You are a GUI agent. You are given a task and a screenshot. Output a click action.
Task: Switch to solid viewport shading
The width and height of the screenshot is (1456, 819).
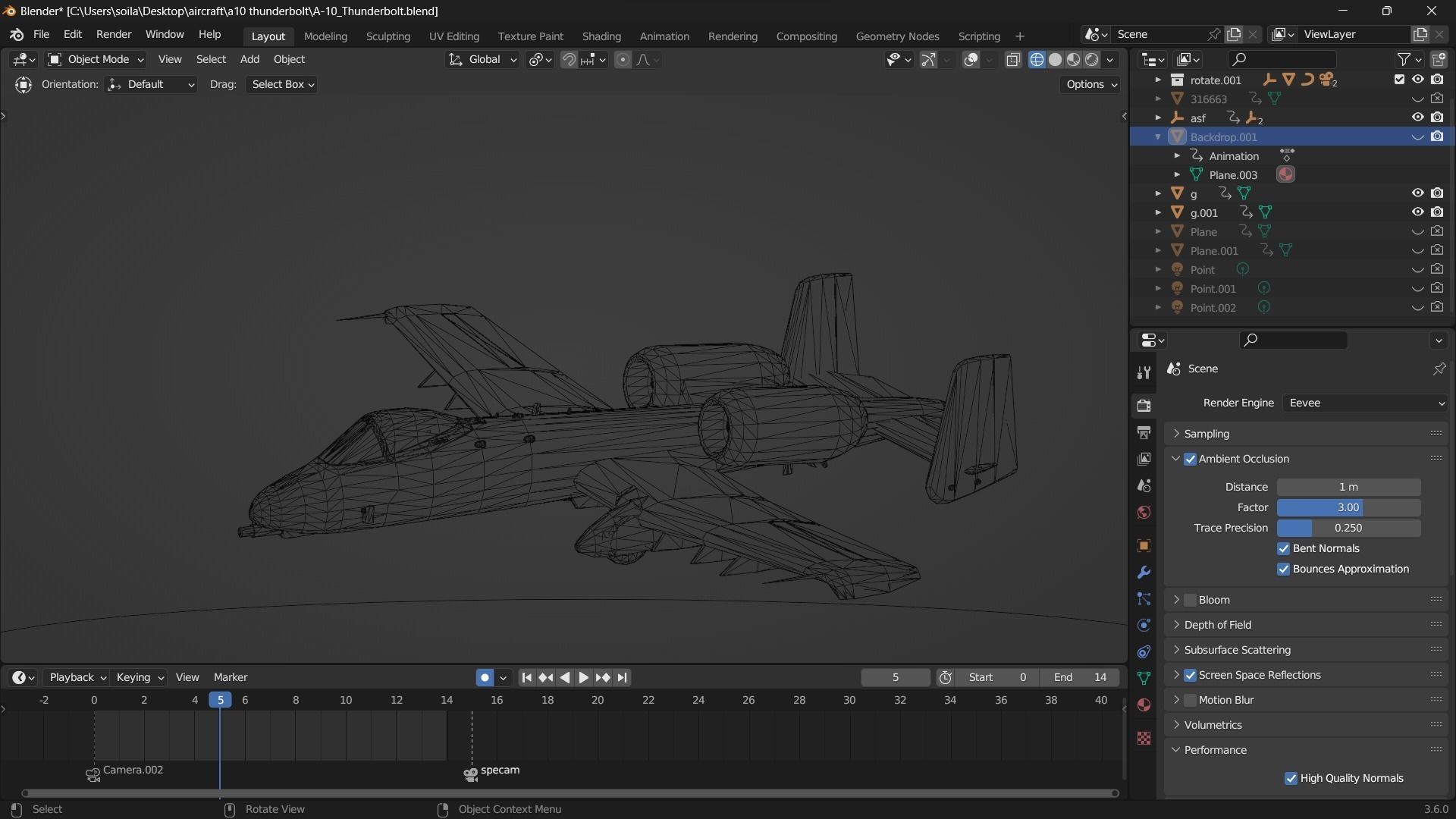tap(1055, 60)
